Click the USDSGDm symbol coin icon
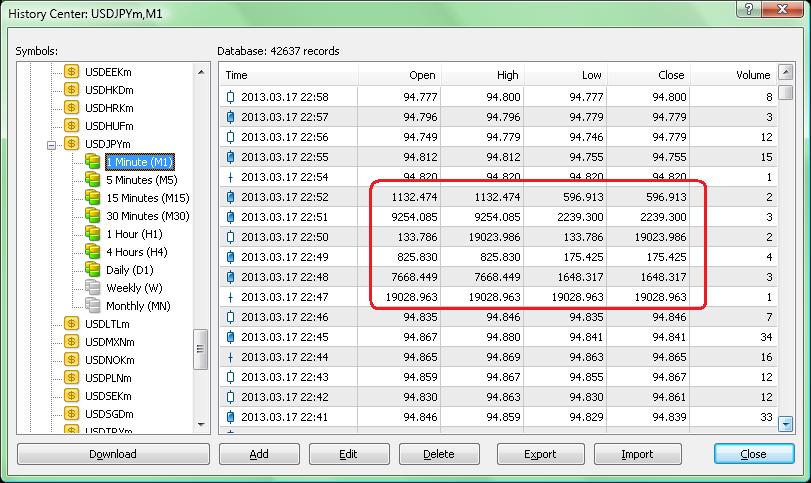The image size is (811, 483). (x=71, y=414)
